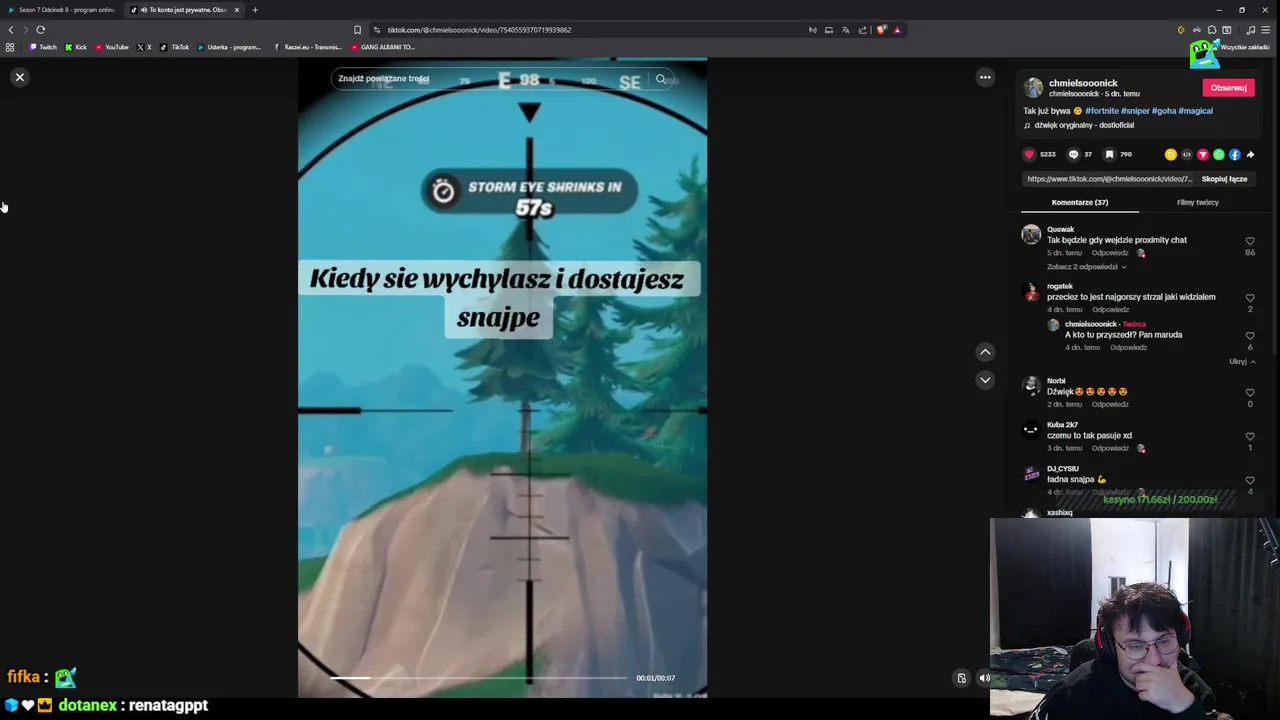This screenshot has width=1280, height=720.
Task: Reply to rogatek's comment via Odpowiedz
Action: 1110,309
